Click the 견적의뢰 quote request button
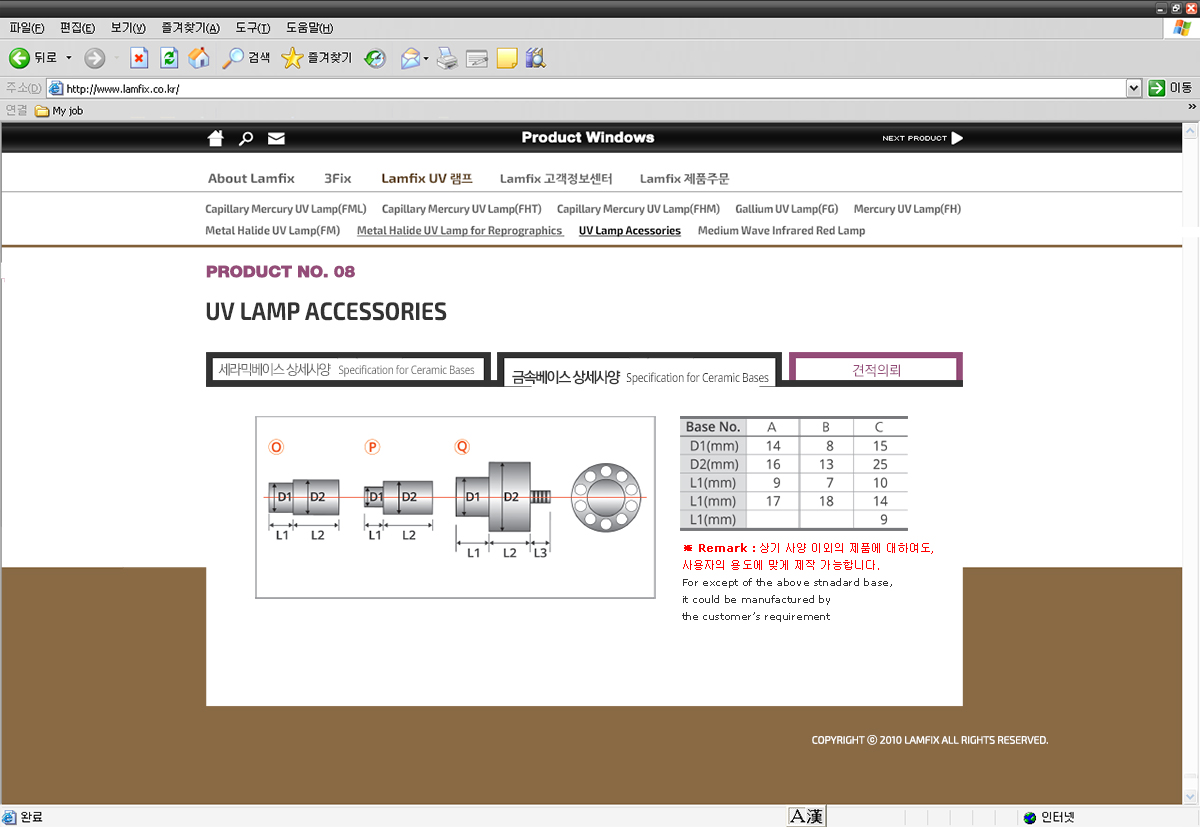Viewport: 1200px width, 827px height. coord(876,370)
